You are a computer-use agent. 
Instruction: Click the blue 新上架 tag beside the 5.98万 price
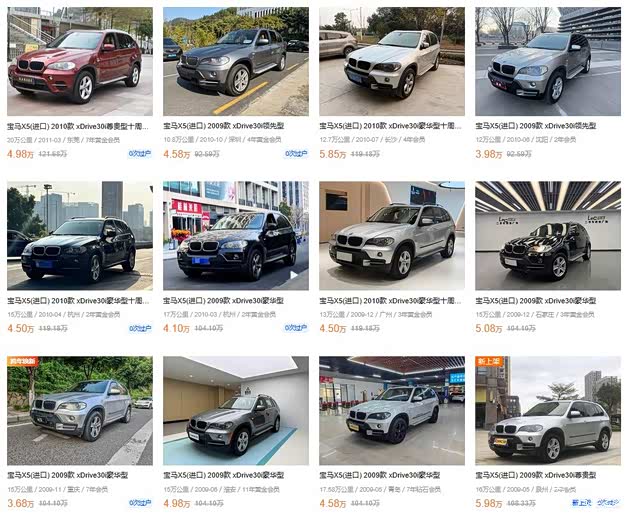(x=581, y=503)
